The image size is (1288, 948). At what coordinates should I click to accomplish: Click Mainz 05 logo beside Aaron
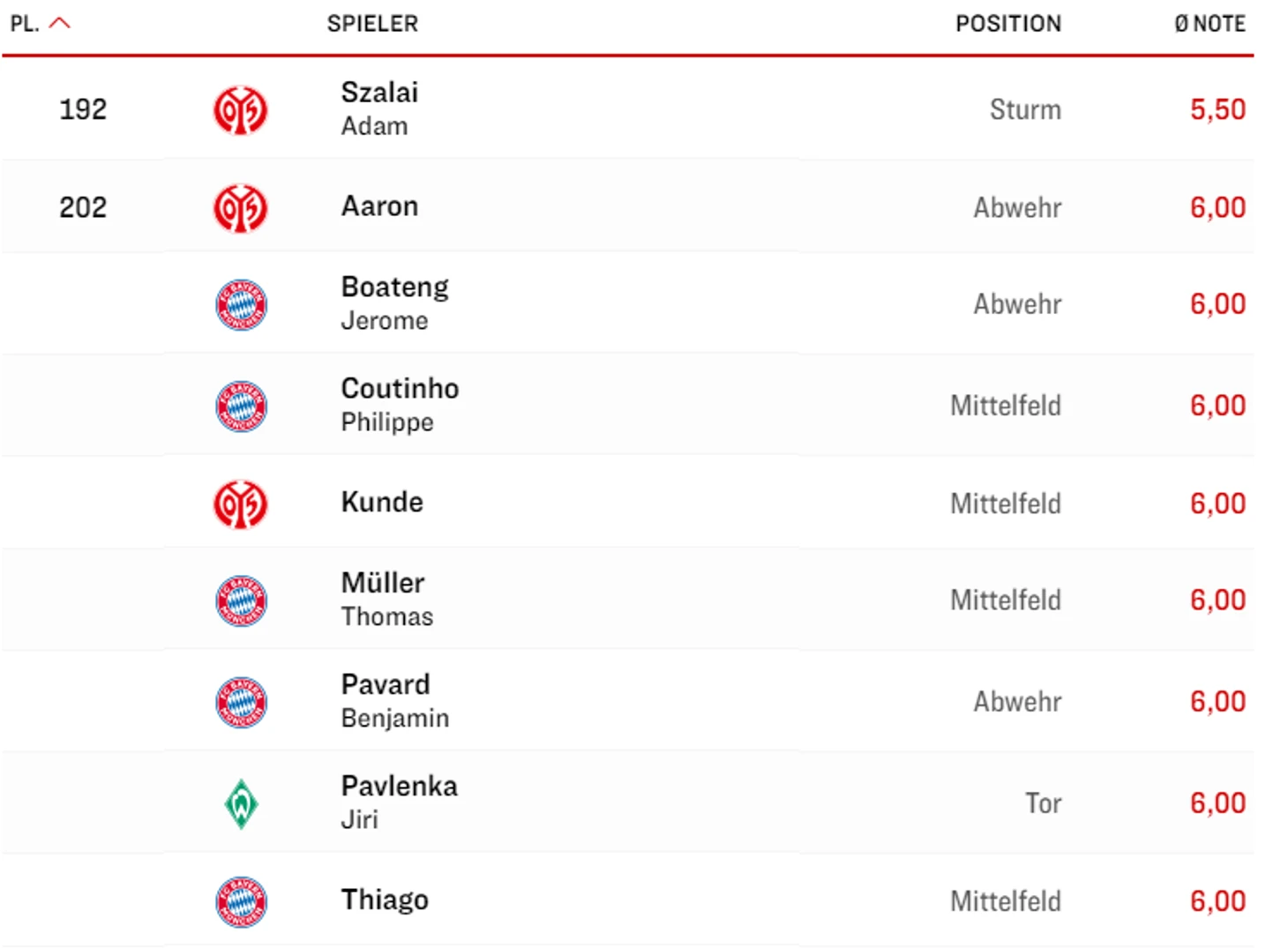pos(240,208)
